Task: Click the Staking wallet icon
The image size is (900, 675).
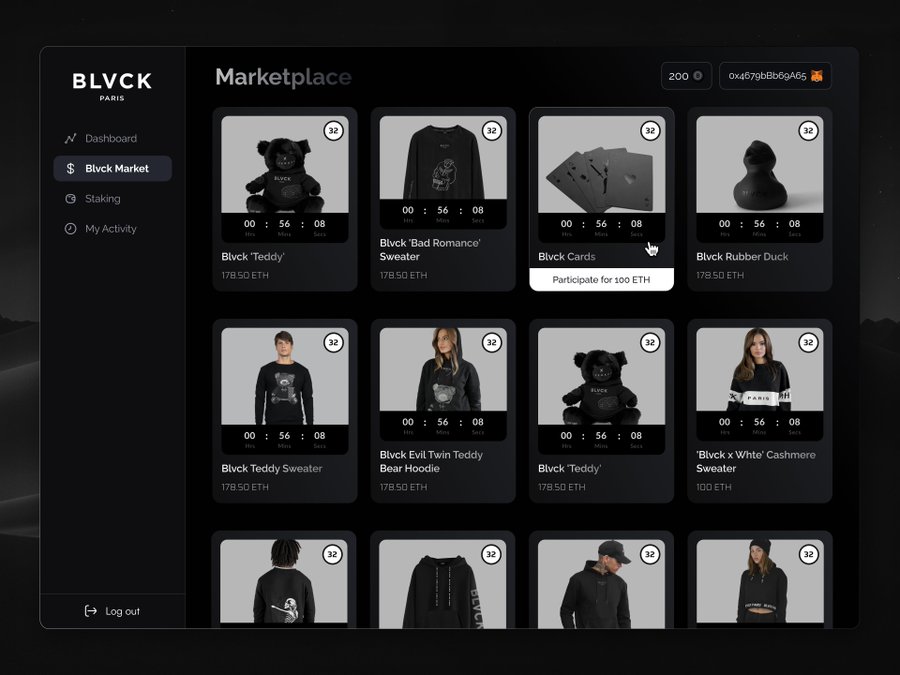Action: 71,199
